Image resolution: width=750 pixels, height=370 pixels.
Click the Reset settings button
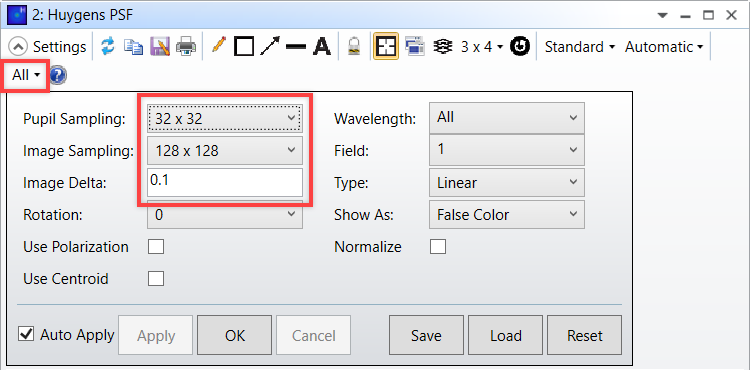point(585,336)
